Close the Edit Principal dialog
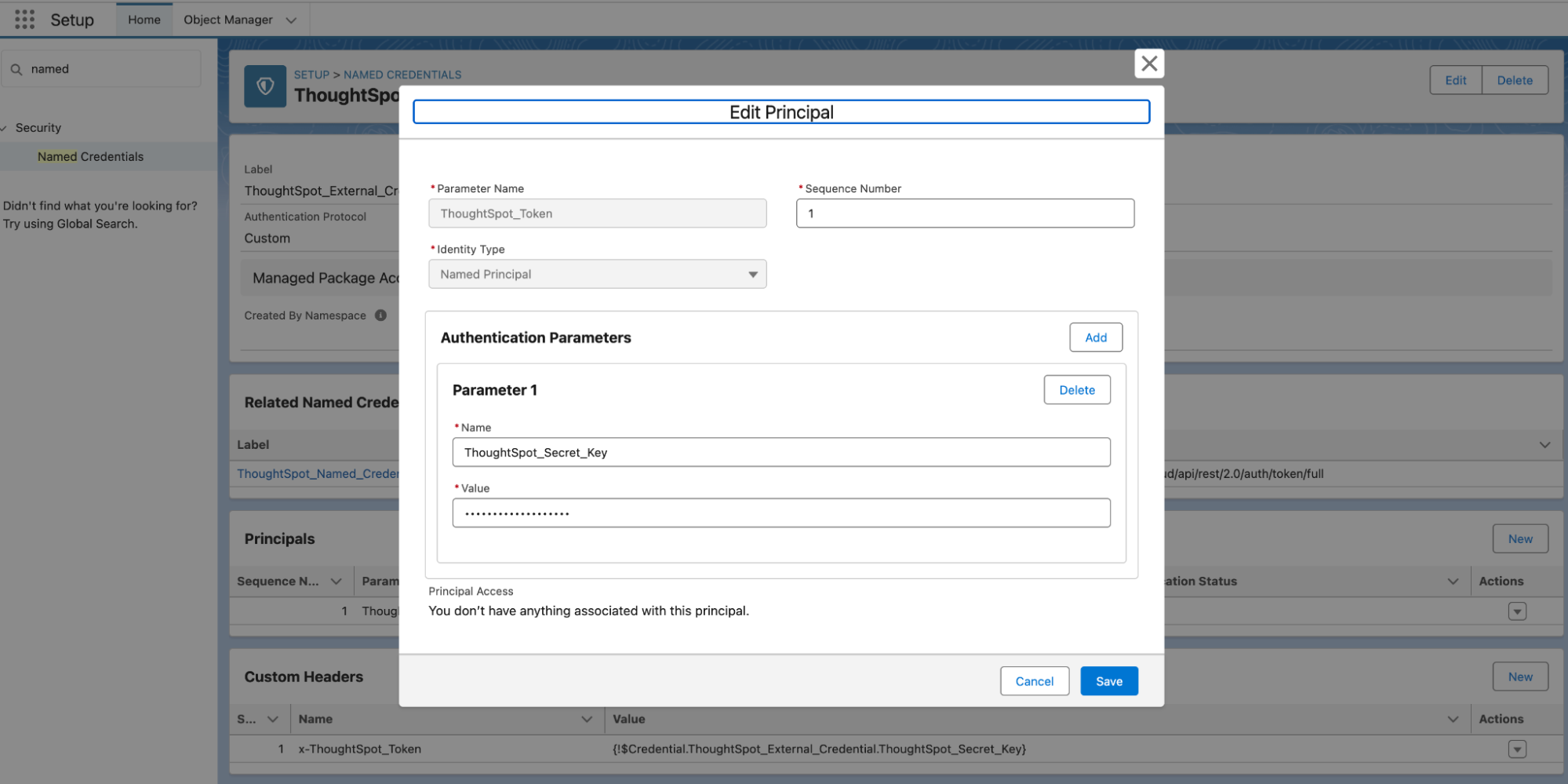Image resolution: width=1568 pixels, height=784 pixels. [1148, 64]
